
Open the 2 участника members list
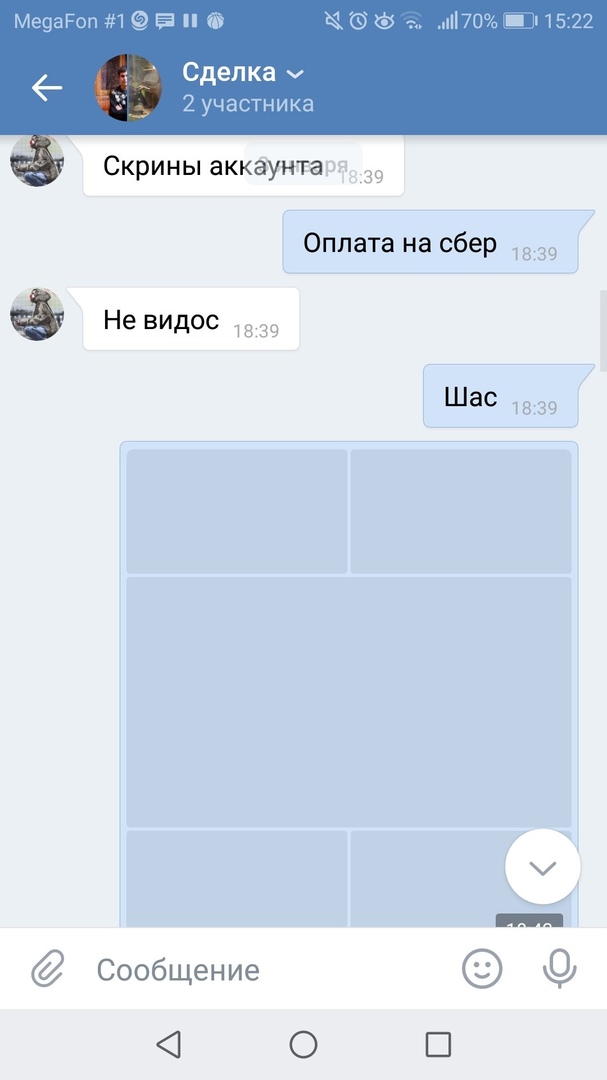(x=248, y=104)
